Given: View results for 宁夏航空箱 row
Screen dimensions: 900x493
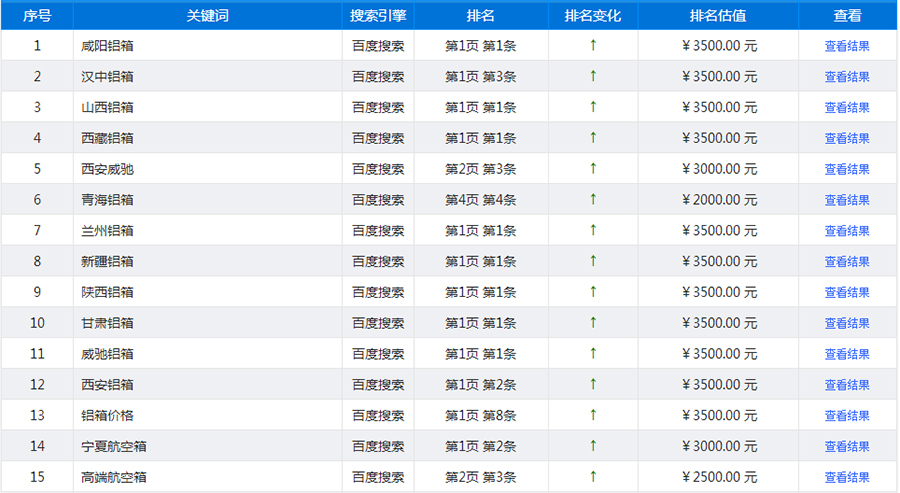Looking at the screenshot, I should 847,447.
